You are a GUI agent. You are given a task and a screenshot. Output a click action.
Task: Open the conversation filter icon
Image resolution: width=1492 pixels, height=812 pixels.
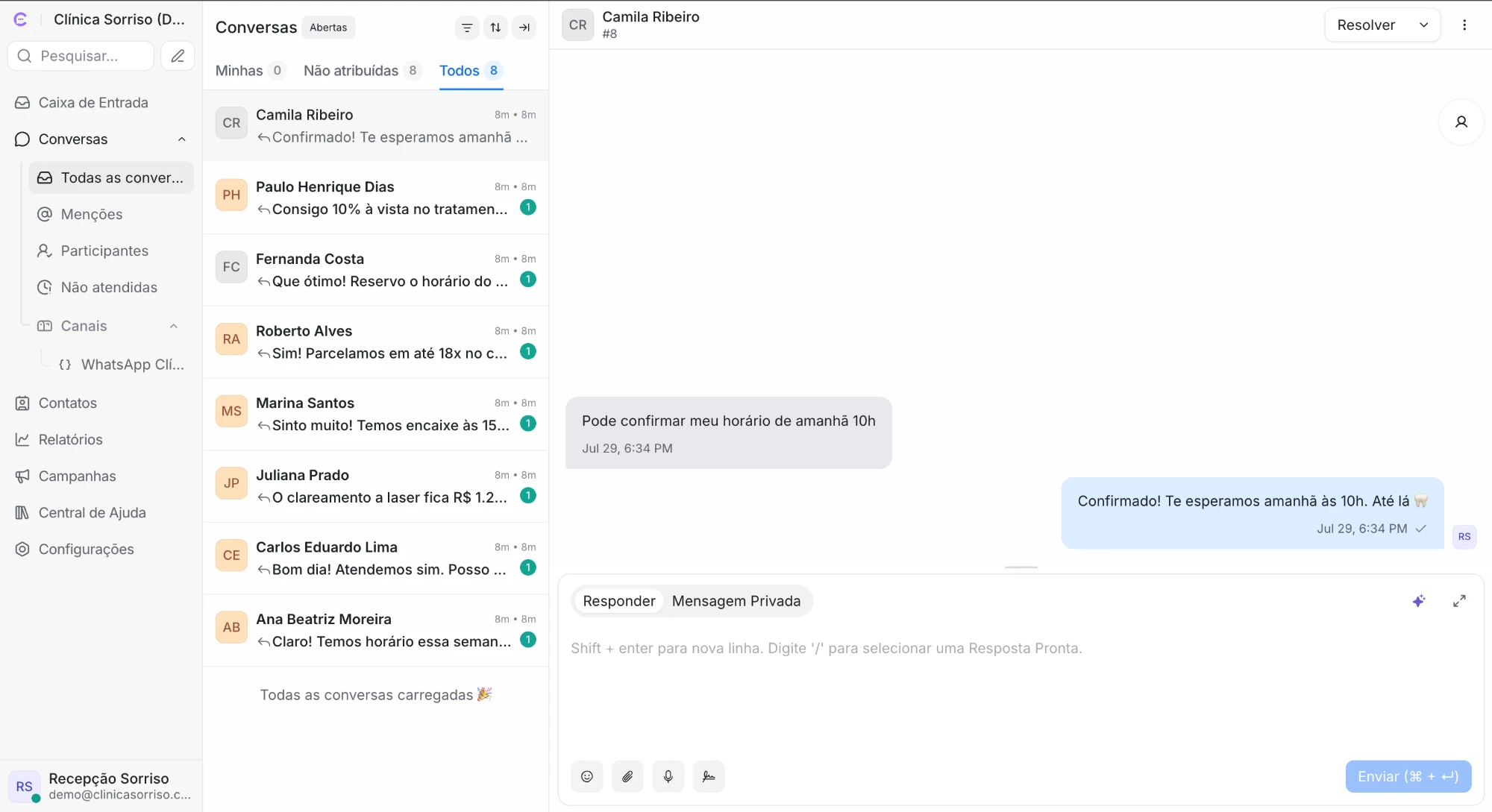click(x=467, y=28)
